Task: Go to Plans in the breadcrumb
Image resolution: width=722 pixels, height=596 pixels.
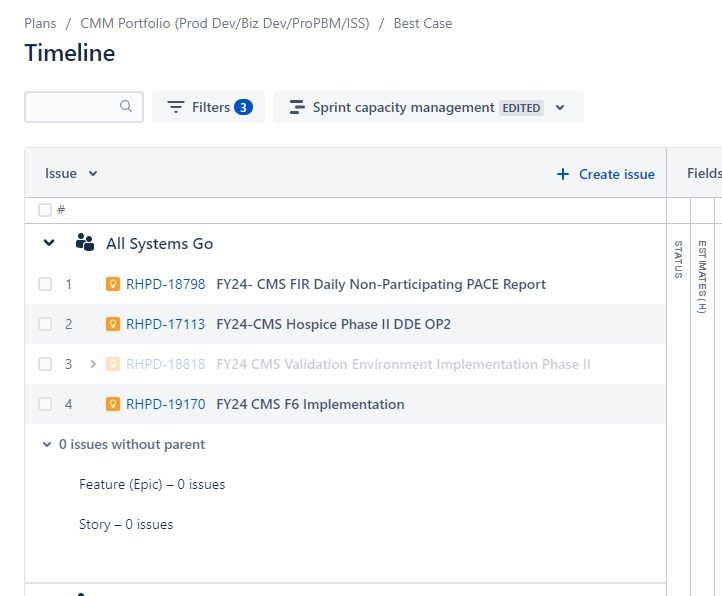Action: (40, 23)
